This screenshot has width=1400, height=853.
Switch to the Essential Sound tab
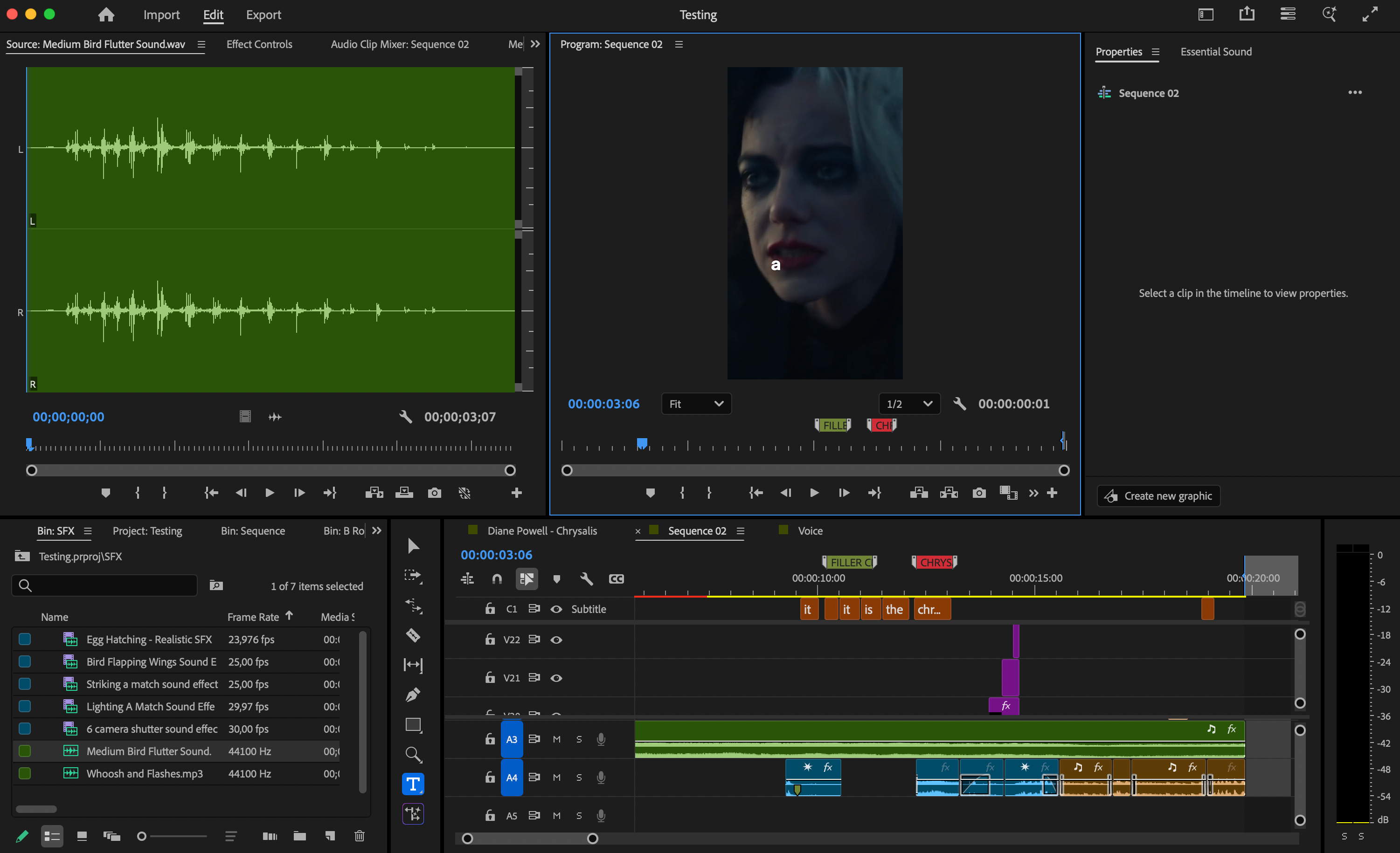point(1216,52)
